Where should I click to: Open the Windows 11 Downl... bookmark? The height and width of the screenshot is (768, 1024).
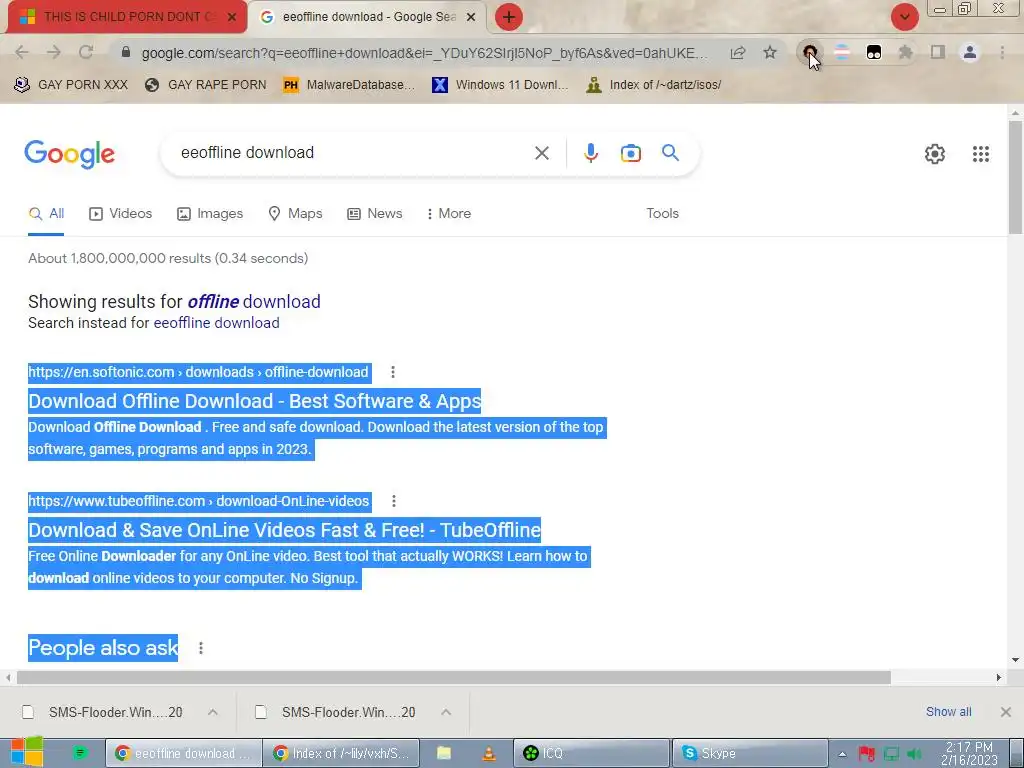(500, 85)
